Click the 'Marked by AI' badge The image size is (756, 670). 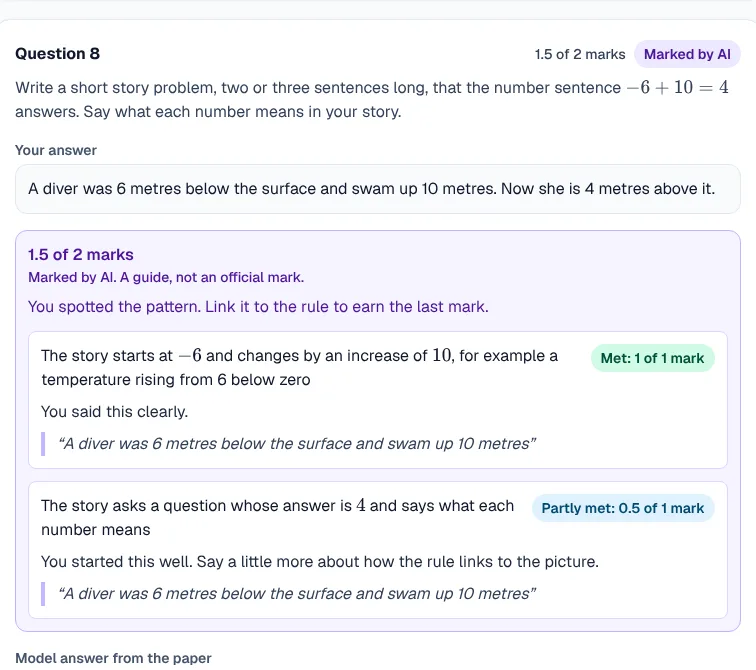pos(687,54)
